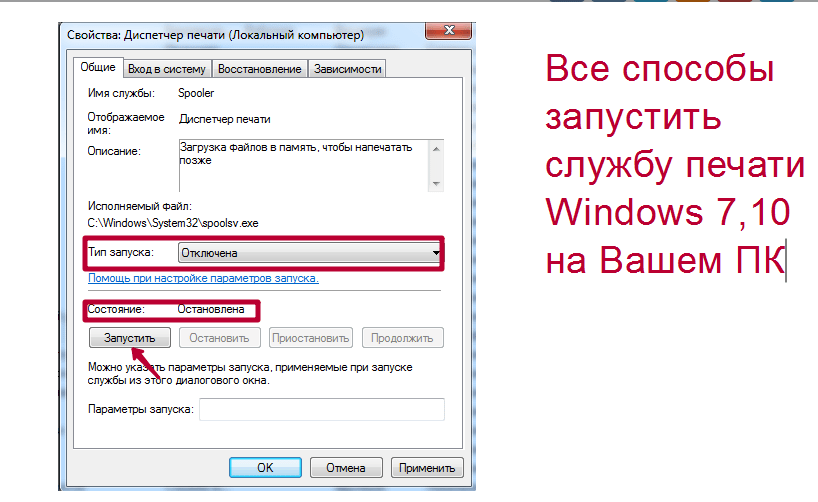
Task: Click the Загрузка файлов в память description text
Action: 296,153
